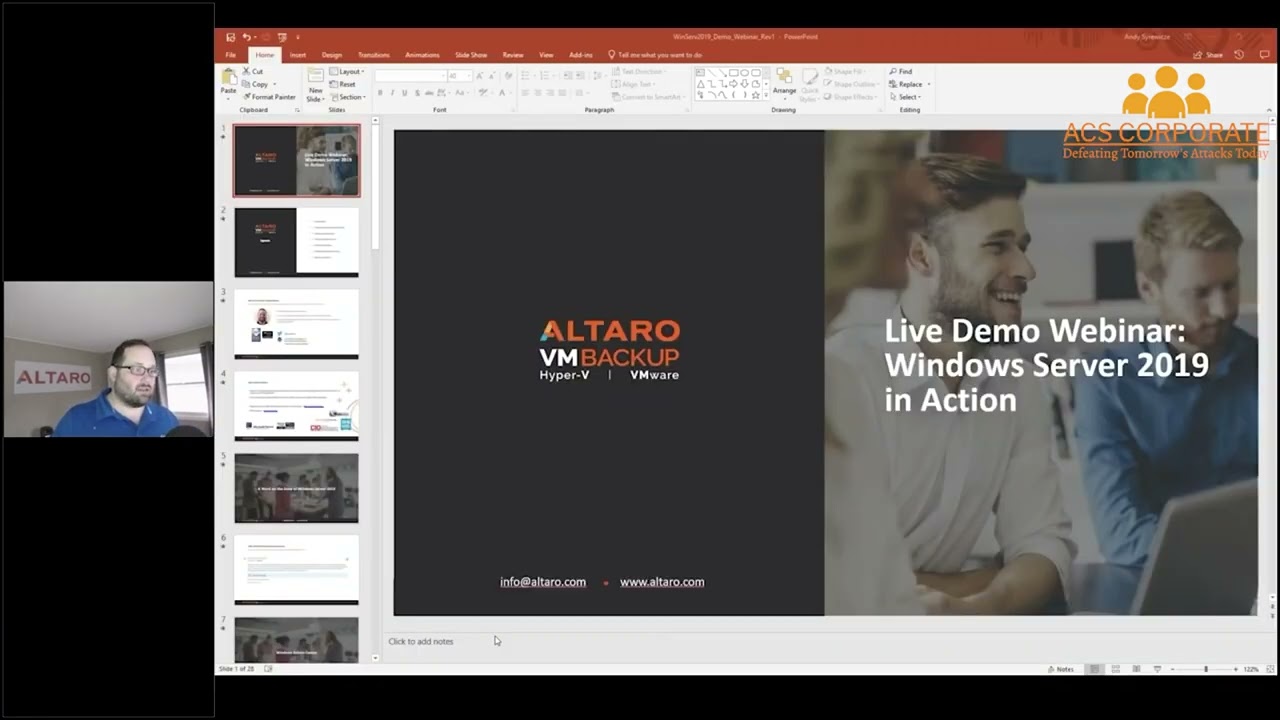The image size is (1280, 720).
Task: Switch to Normal view in the status bar
Action: click(1094, 669)
